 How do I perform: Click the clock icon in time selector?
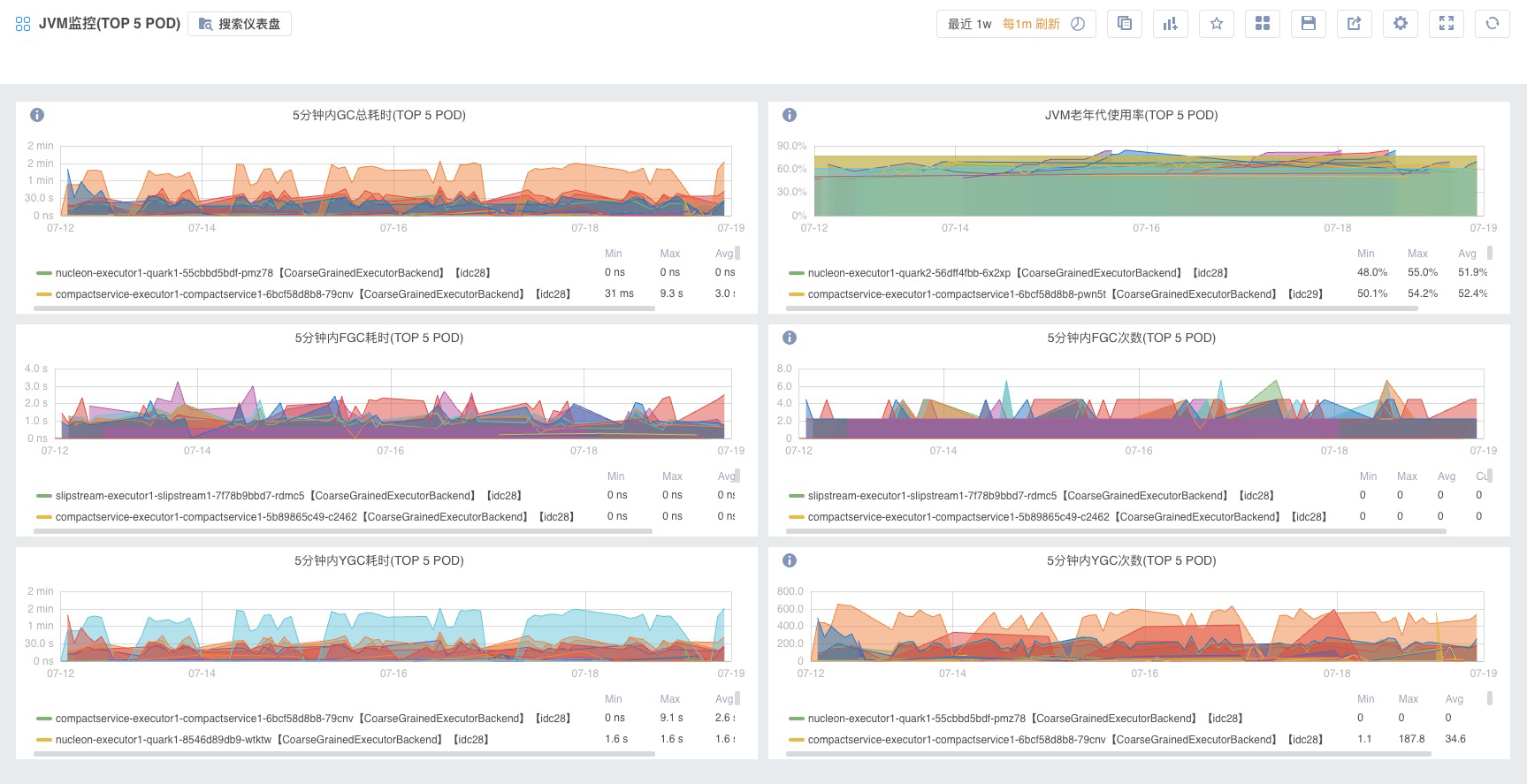(x=1078, y=24)
